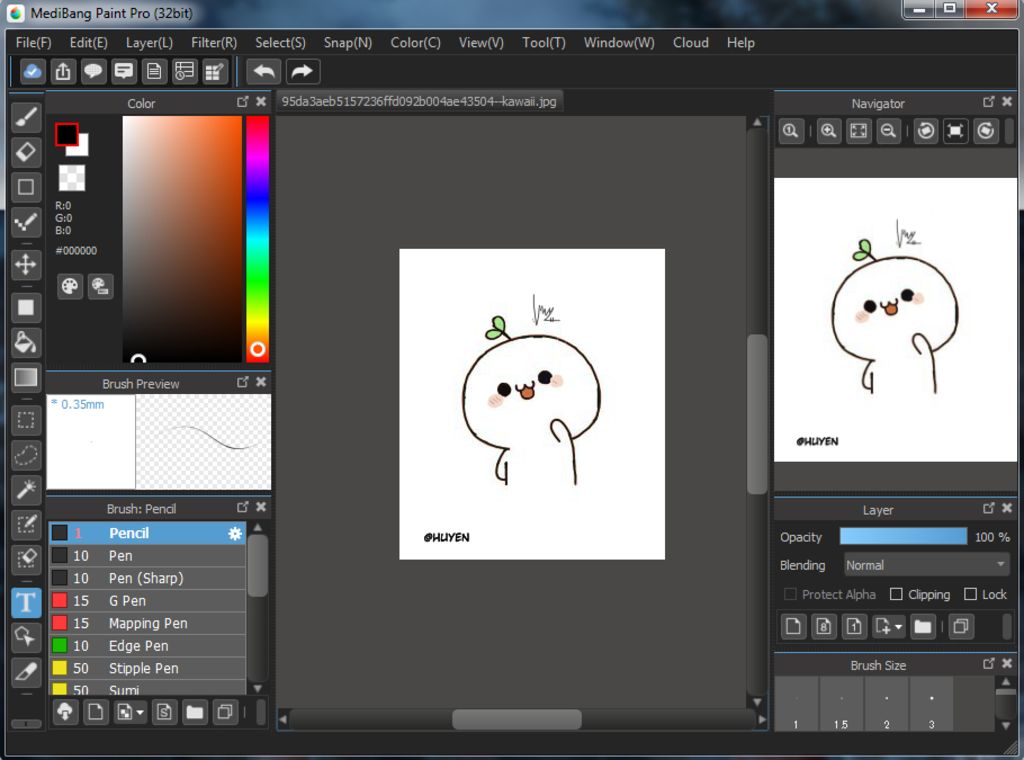The width and height of the screenshot is (1024, 760).
Task: Close the Color panel
Action: pos(261,102)
